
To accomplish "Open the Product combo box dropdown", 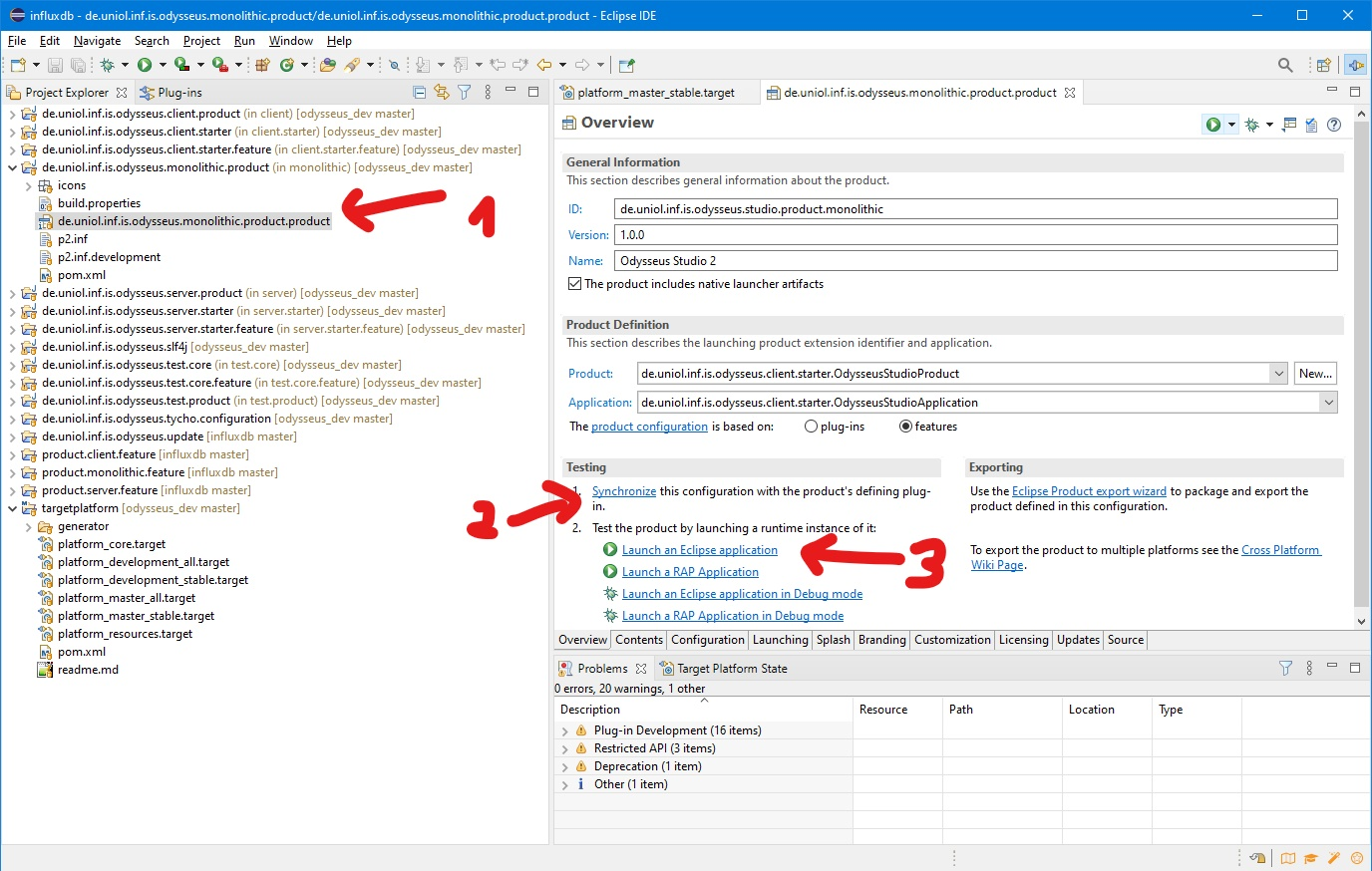I will click(1278, 374).
